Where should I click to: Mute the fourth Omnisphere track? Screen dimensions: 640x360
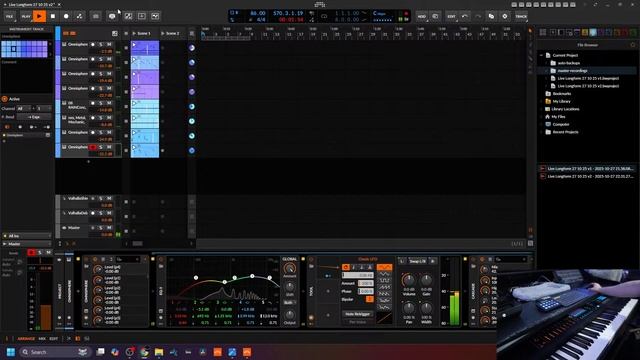click(x=109, y=89)
